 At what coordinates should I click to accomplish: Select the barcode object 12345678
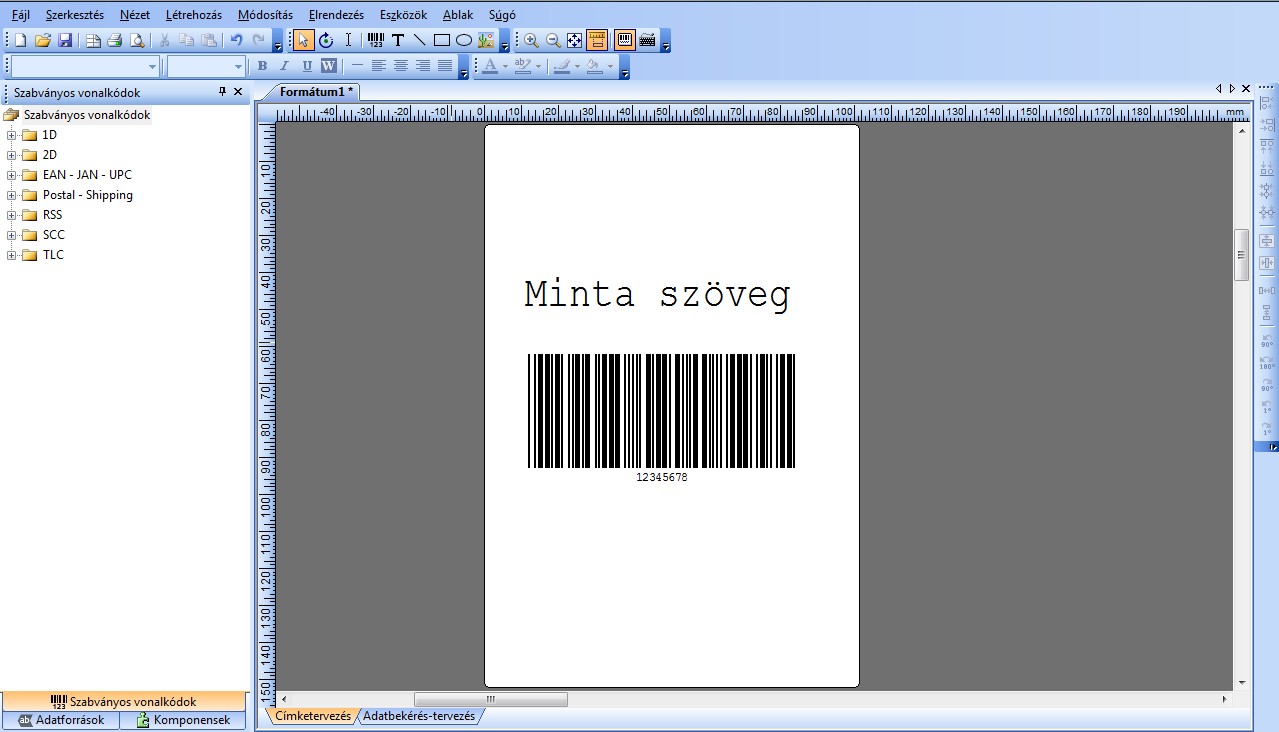[661, 418]
